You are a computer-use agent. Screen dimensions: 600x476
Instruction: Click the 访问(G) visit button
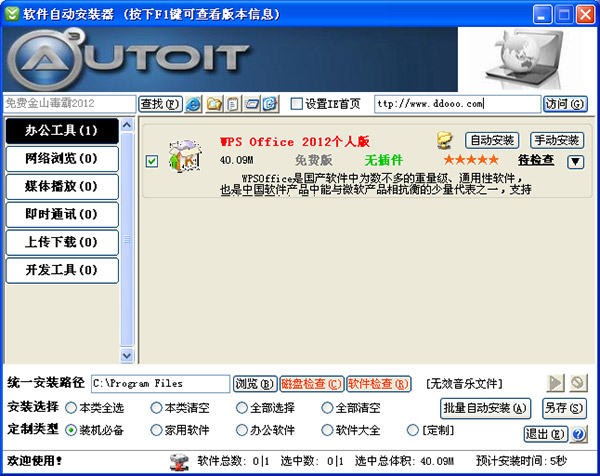click(x=565, y=104)
